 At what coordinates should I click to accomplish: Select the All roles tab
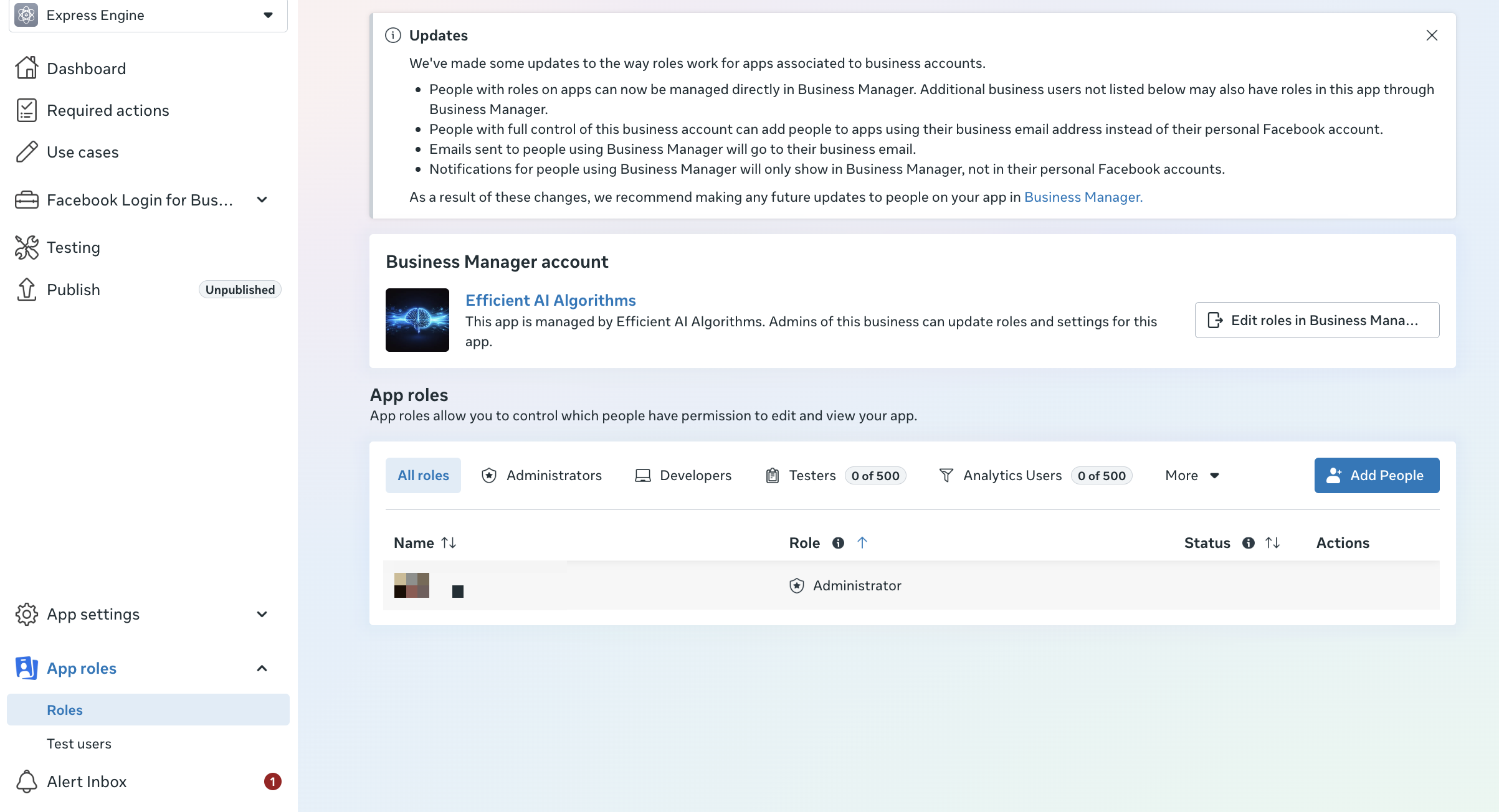(423, 475)
